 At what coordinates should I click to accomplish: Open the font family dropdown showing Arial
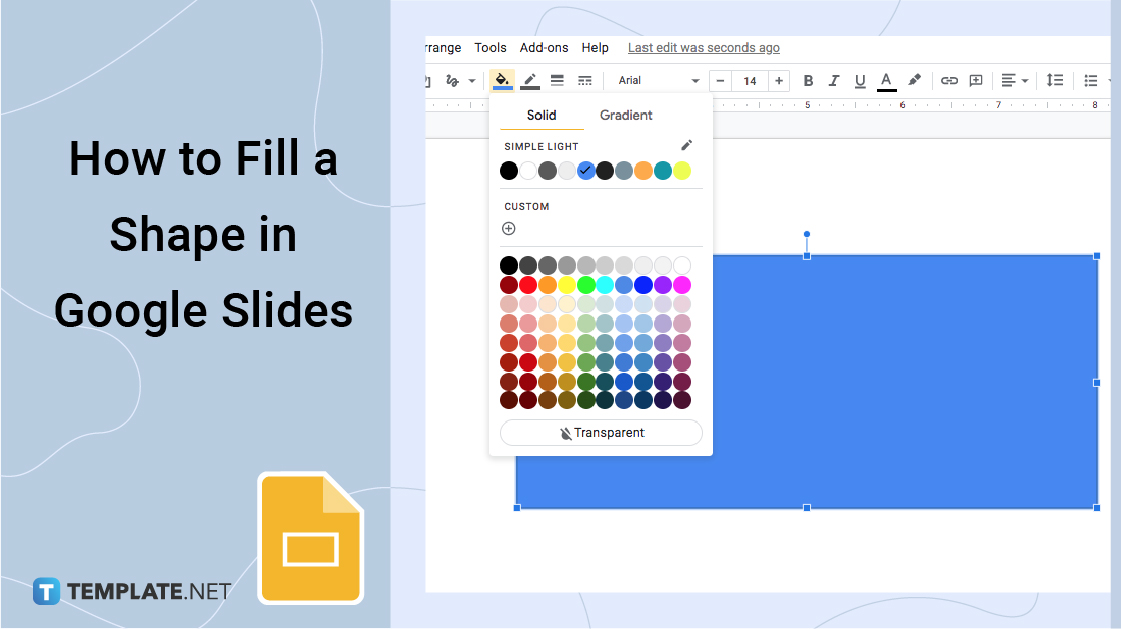tap(655, 80)
